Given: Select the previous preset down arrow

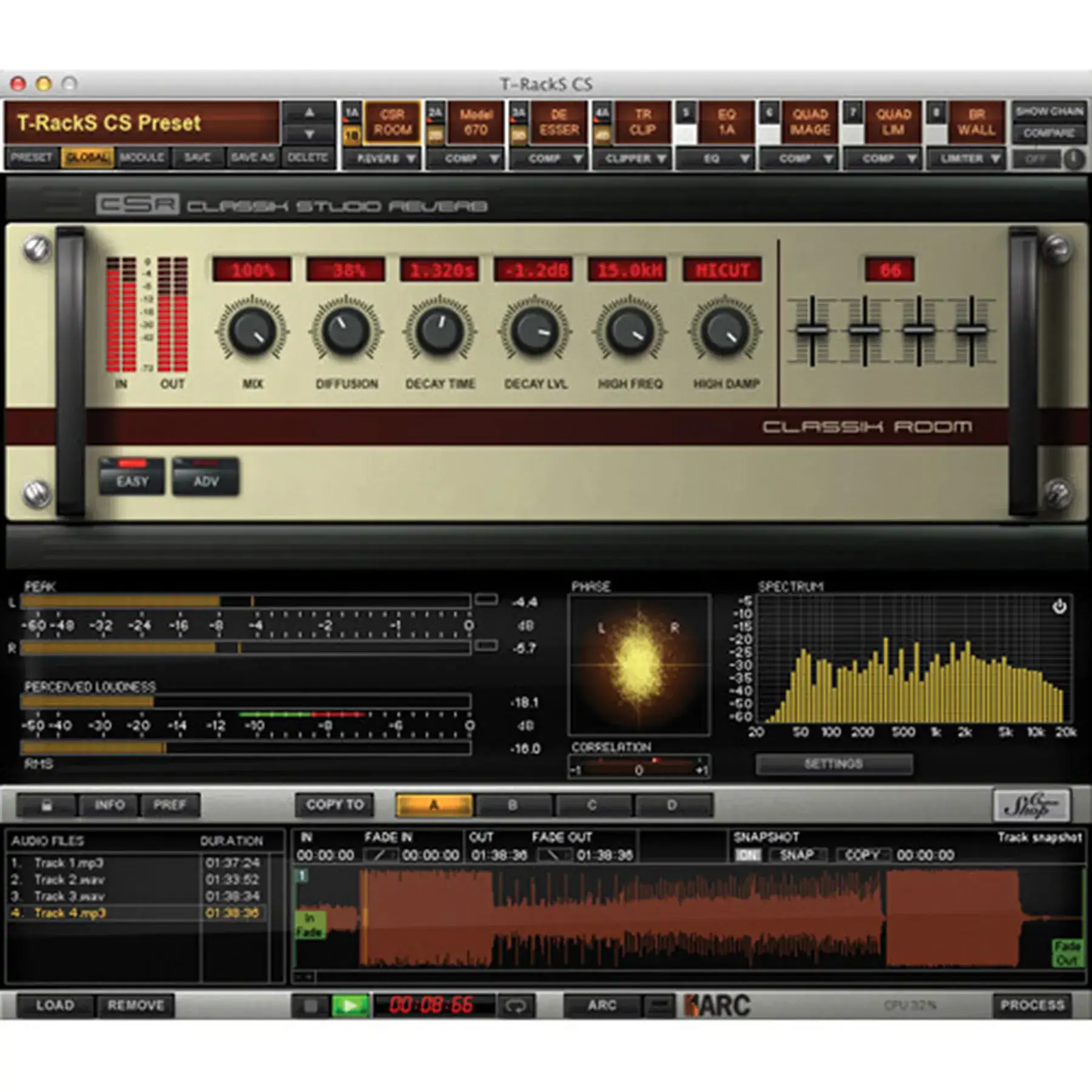Looking at the screenshot, I should click(309, 133).
